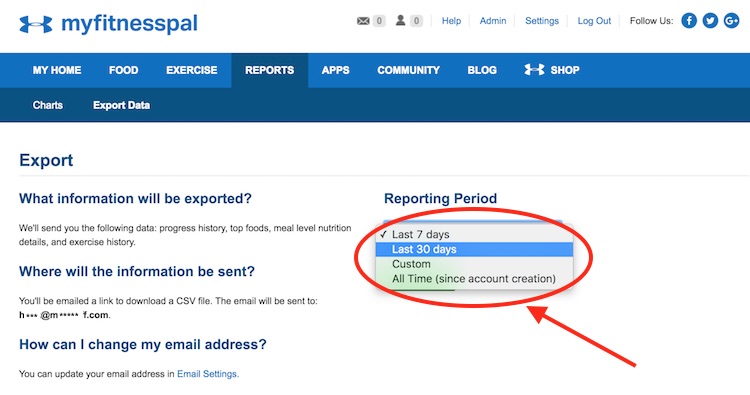Image resolution: width=750 pixels, height=395 pixels.
Task: Choose Last 30 days option
Action: tap(474, 249)
